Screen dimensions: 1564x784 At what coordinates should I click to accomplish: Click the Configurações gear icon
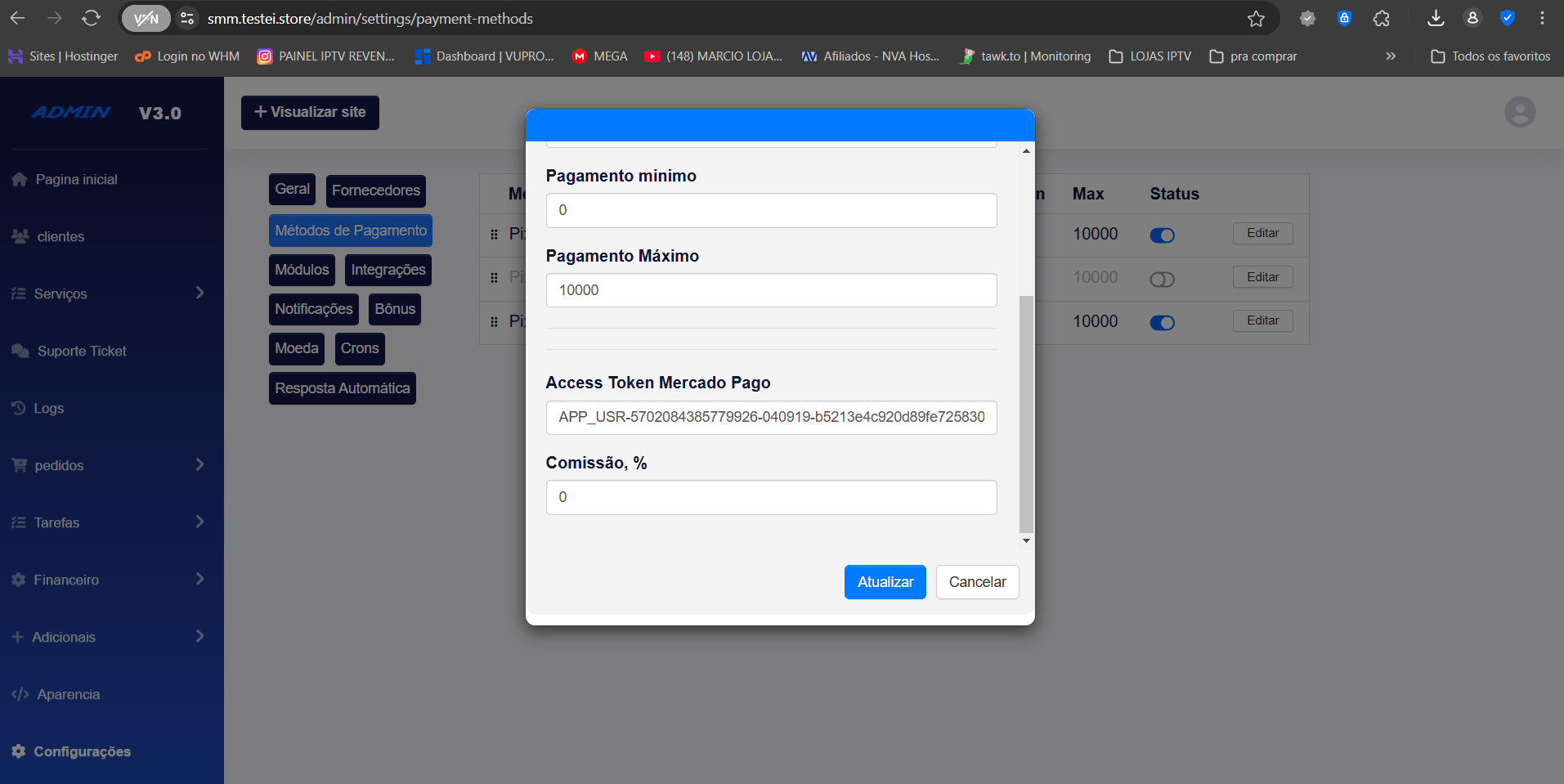coord(19,751)
